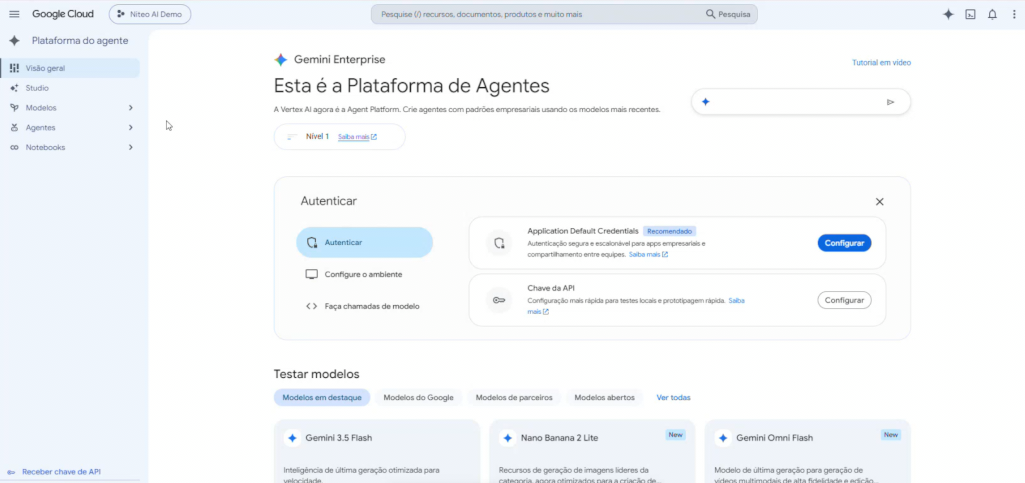This screenshot has width=1025, height=483.
Task: Click the Google Cloud logo
Action: (63, 14)
